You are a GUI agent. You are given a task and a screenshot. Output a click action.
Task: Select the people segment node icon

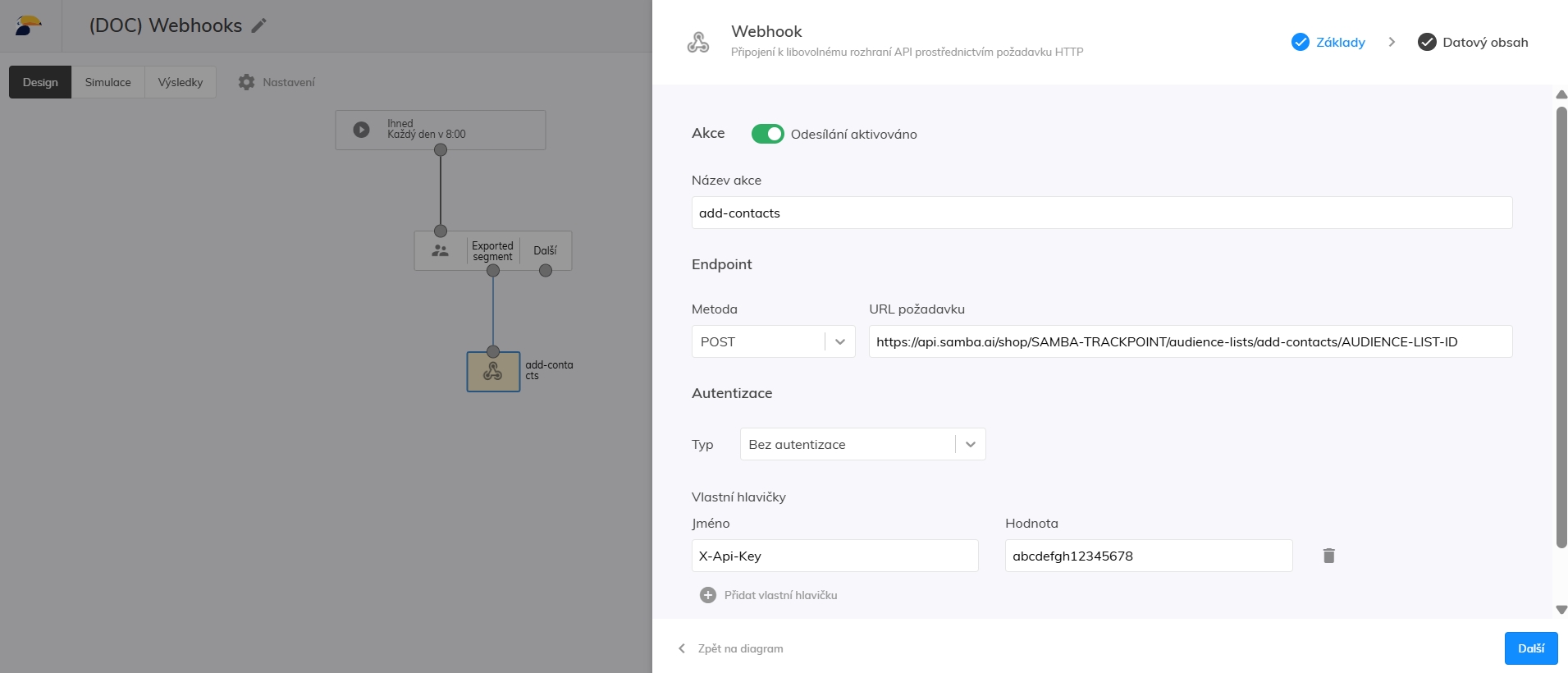pyautogui.click(x=441, y=251)
